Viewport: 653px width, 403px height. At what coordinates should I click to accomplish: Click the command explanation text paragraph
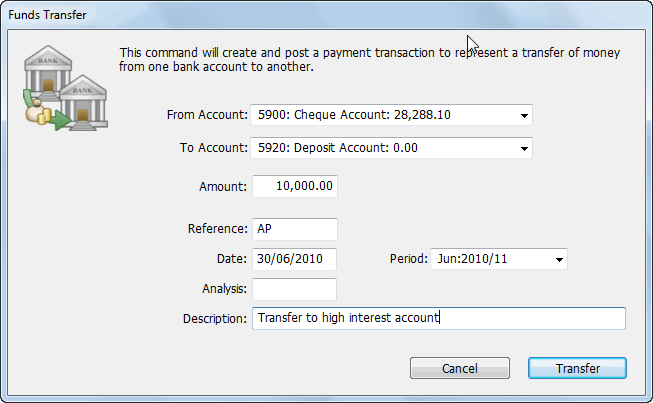pyautogui.click(x=369, y=60)
